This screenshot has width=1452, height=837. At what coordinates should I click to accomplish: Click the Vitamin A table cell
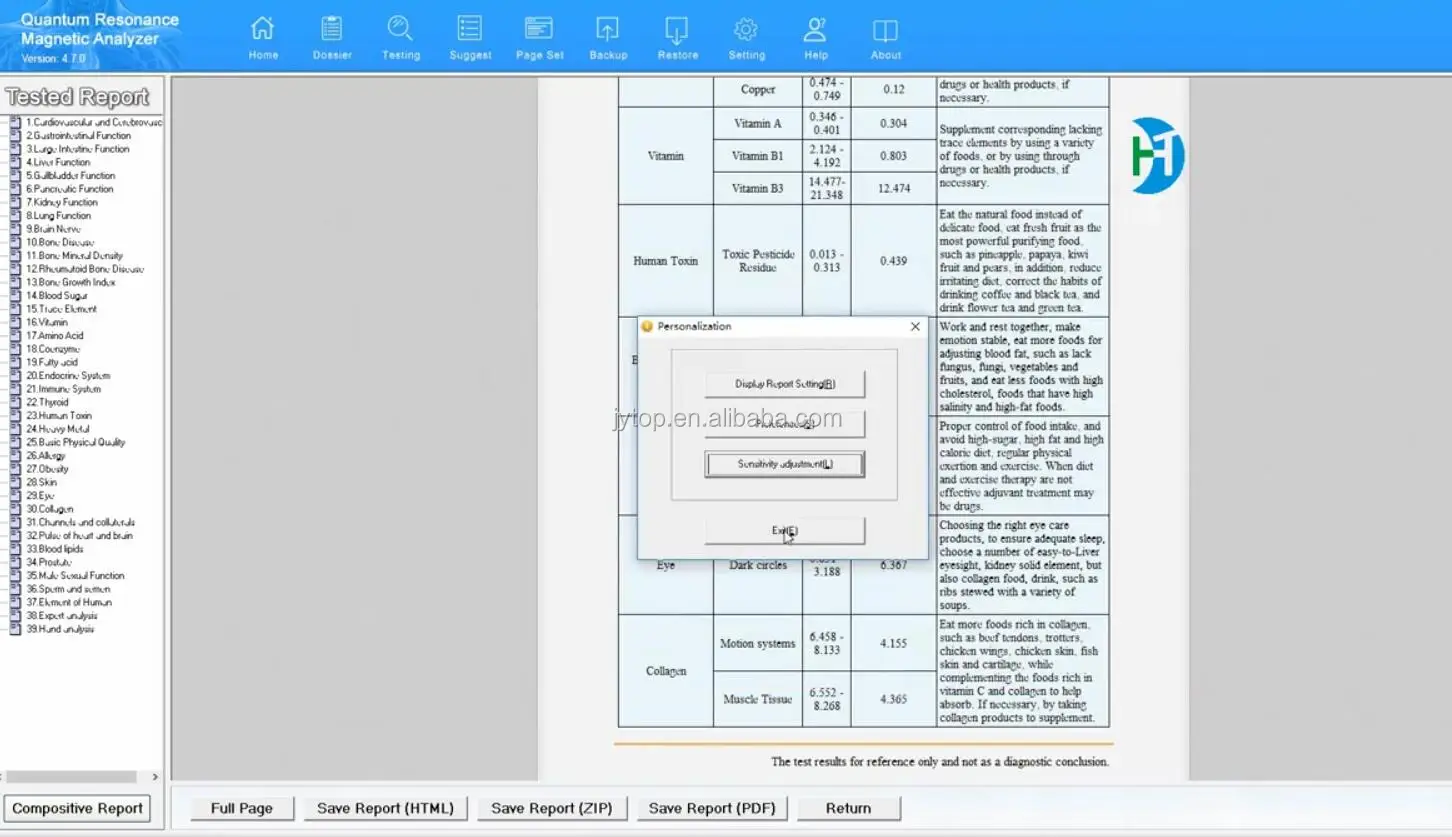pyautogui.click(x=758, y=124)
